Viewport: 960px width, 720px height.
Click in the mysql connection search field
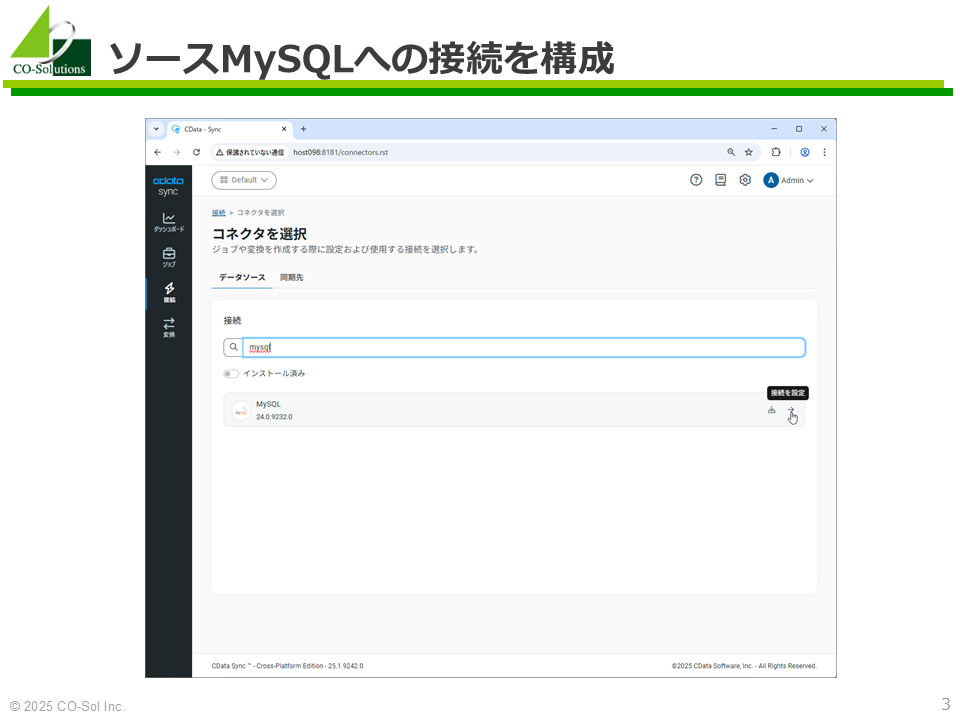(x=523, y=347)
